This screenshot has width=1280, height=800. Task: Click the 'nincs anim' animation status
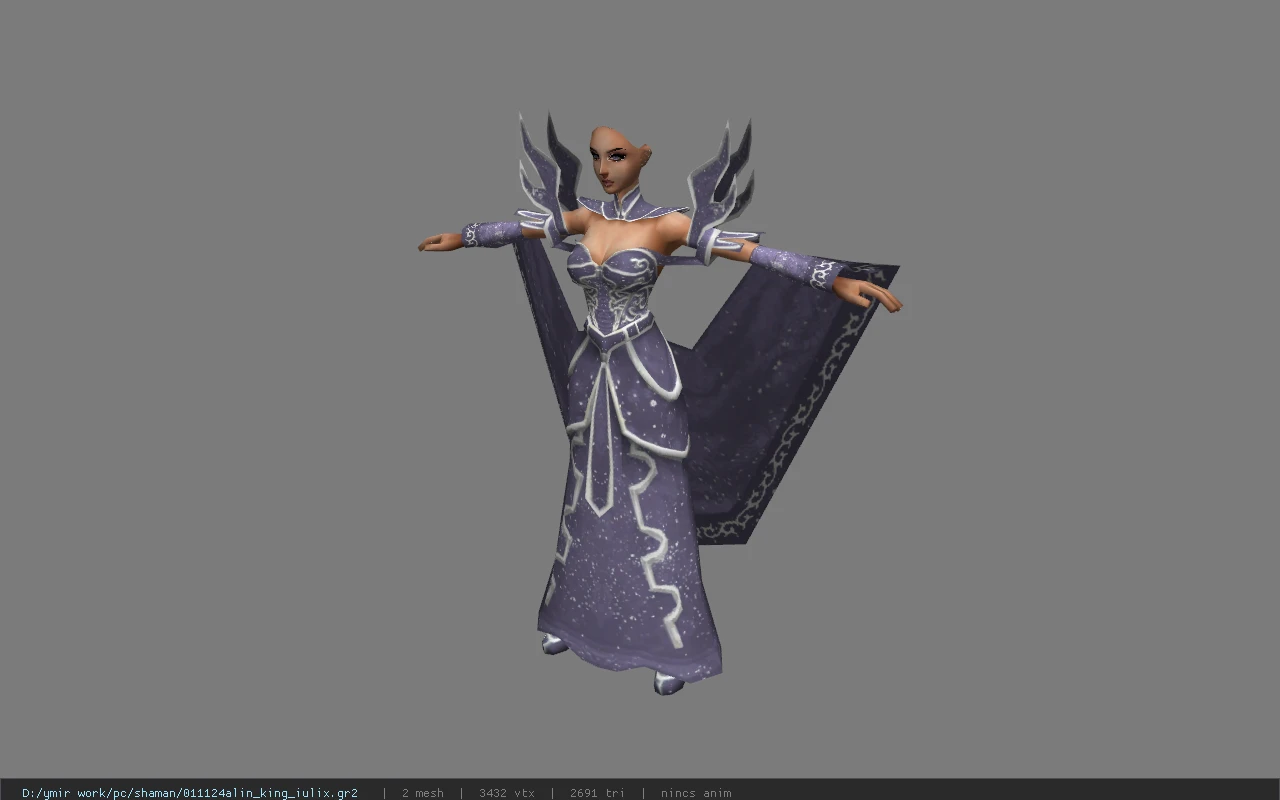click(x=695, y=793)
